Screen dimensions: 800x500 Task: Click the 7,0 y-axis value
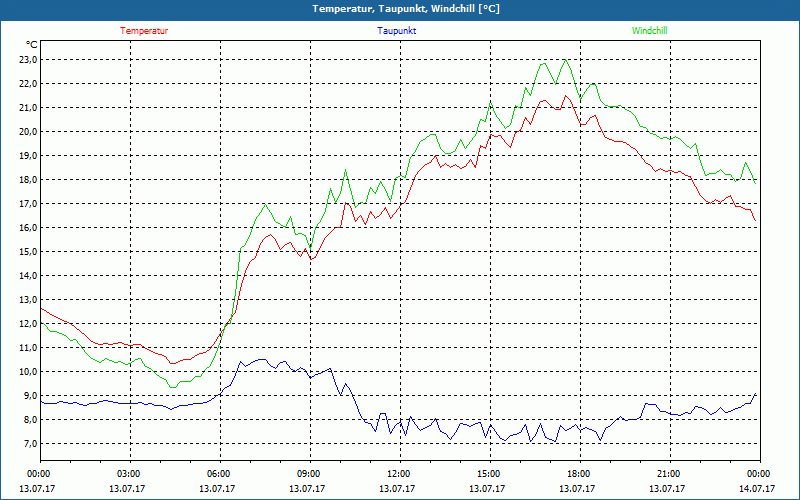point(31,443)
